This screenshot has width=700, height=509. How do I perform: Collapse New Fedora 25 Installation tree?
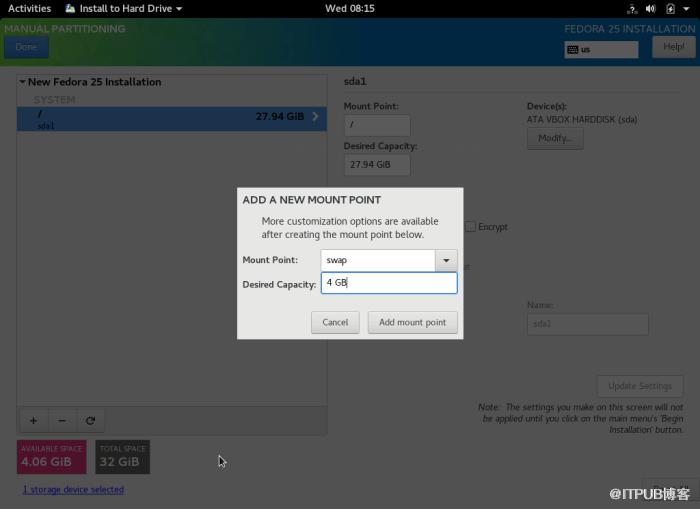pyautogui.click(x=22, y=82)
